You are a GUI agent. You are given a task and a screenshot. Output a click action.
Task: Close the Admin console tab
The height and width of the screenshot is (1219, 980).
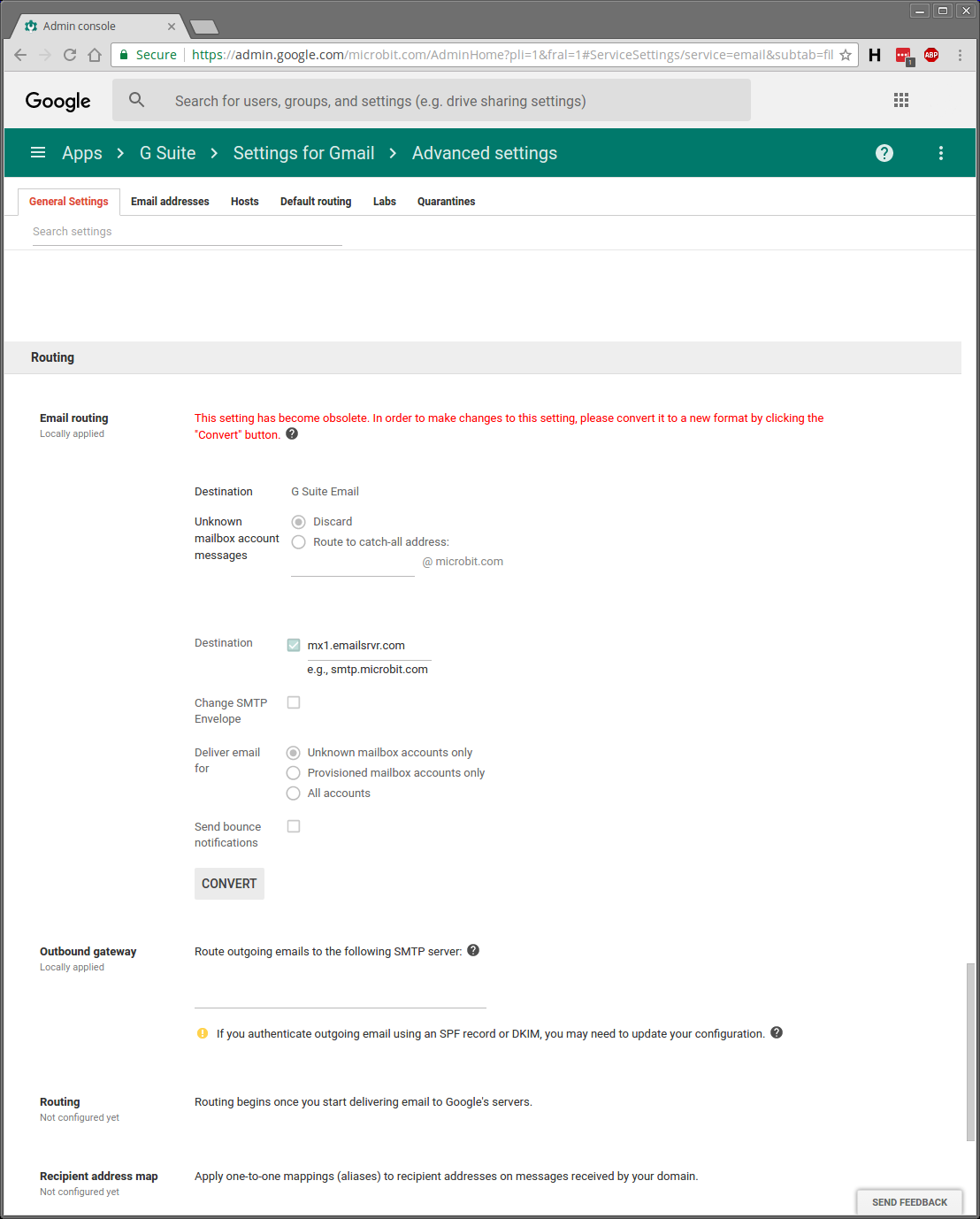pos(172,27)
